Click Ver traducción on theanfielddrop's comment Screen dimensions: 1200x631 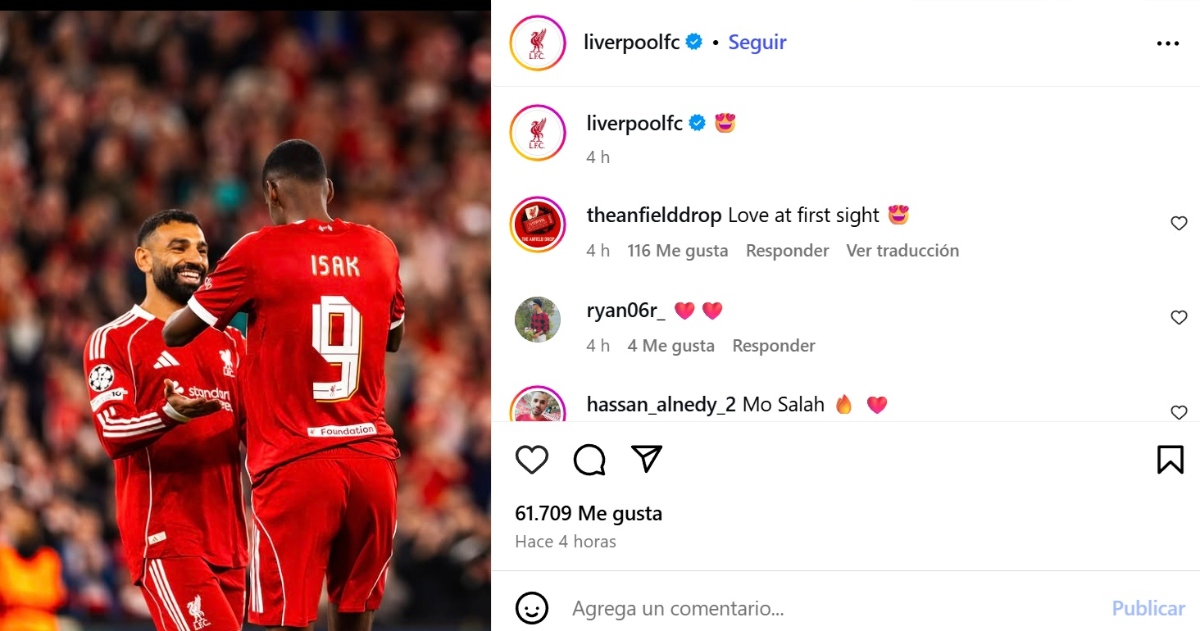click(x=902, y=251)
